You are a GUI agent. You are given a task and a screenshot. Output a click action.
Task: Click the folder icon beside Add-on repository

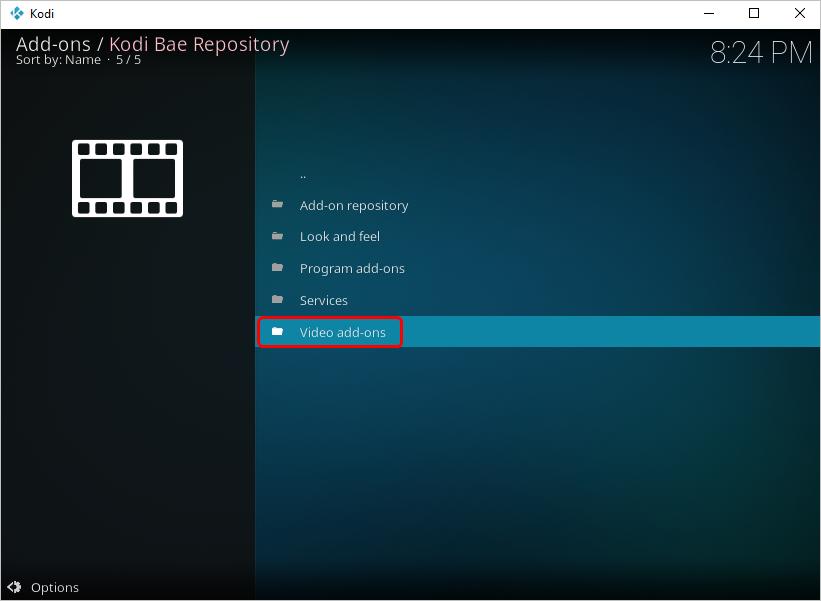(x=277, y=204)
